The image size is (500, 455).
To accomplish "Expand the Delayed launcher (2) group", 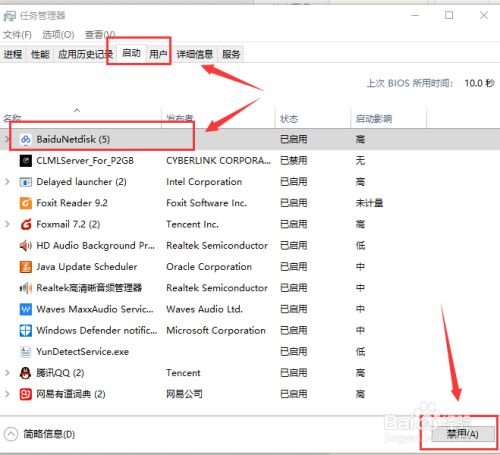I will point(7,182).
